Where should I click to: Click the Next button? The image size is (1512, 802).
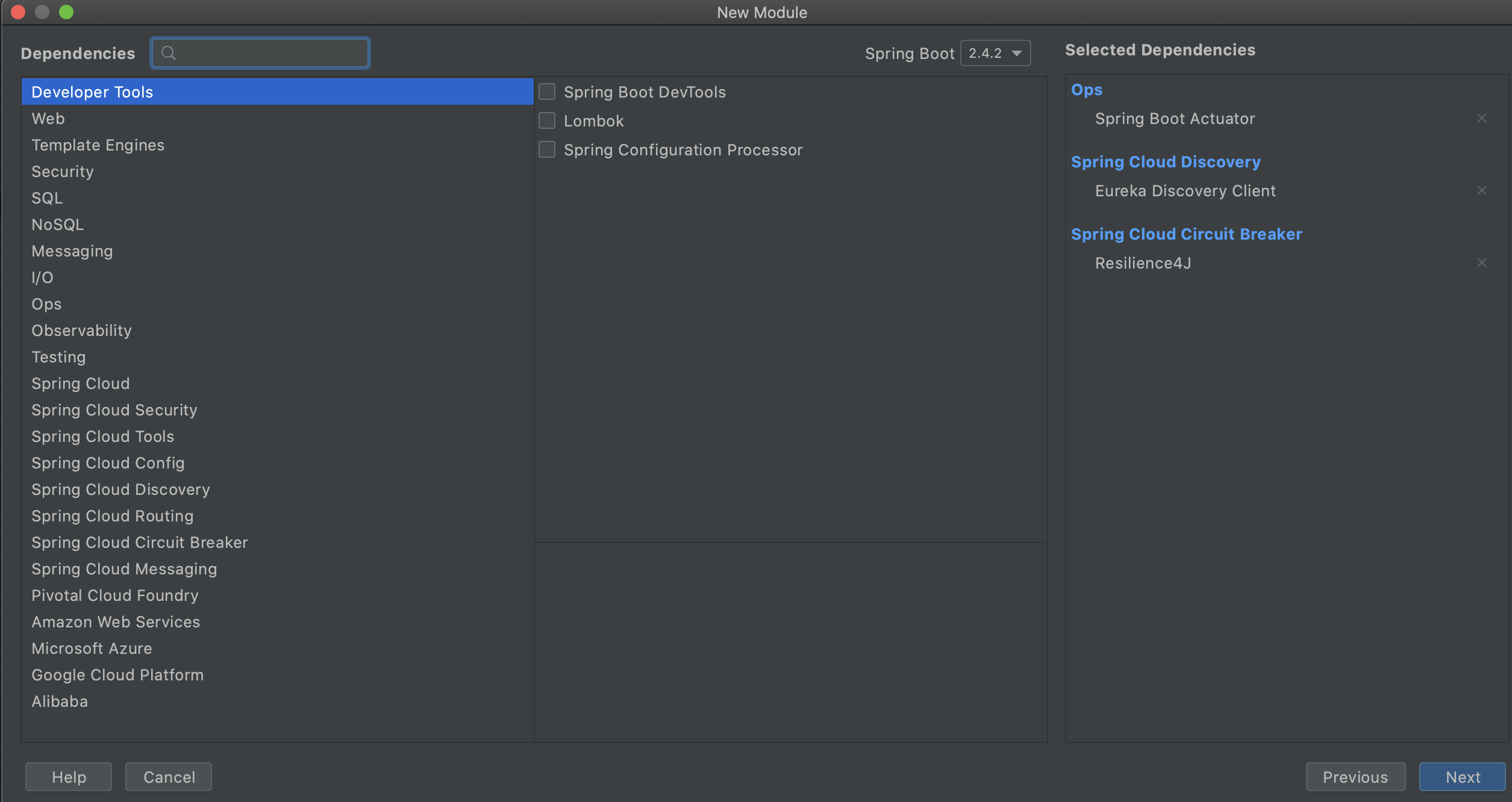point(1462,777)
